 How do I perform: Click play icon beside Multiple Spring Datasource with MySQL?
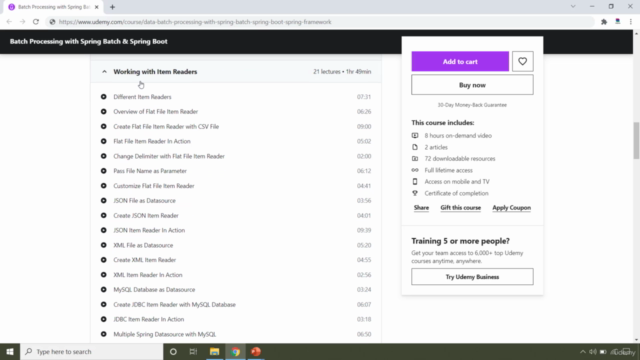point(104,334)
